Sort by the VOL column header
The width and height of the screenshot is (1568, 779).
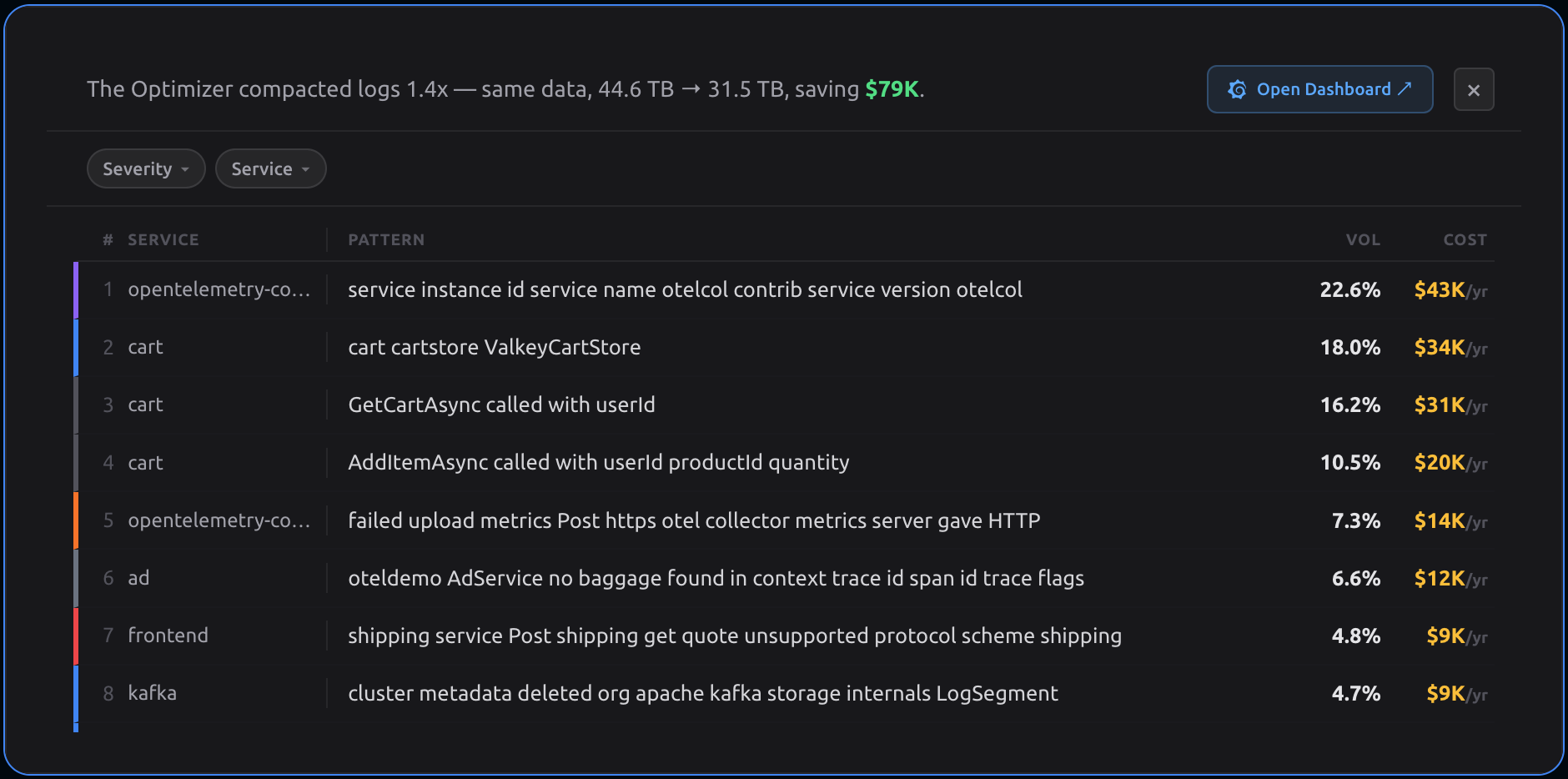point(1362,240)
